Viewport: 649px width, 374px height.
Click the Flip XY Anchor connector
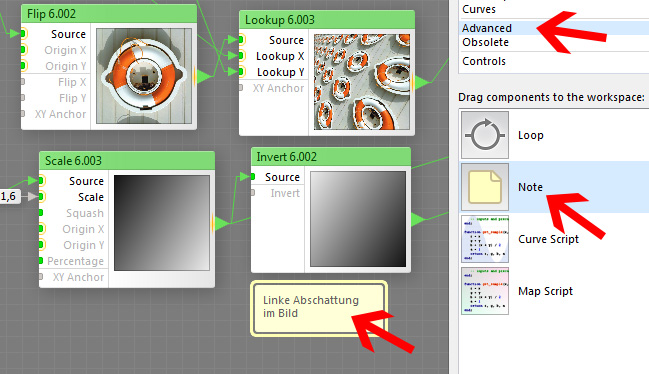point(23,114)
